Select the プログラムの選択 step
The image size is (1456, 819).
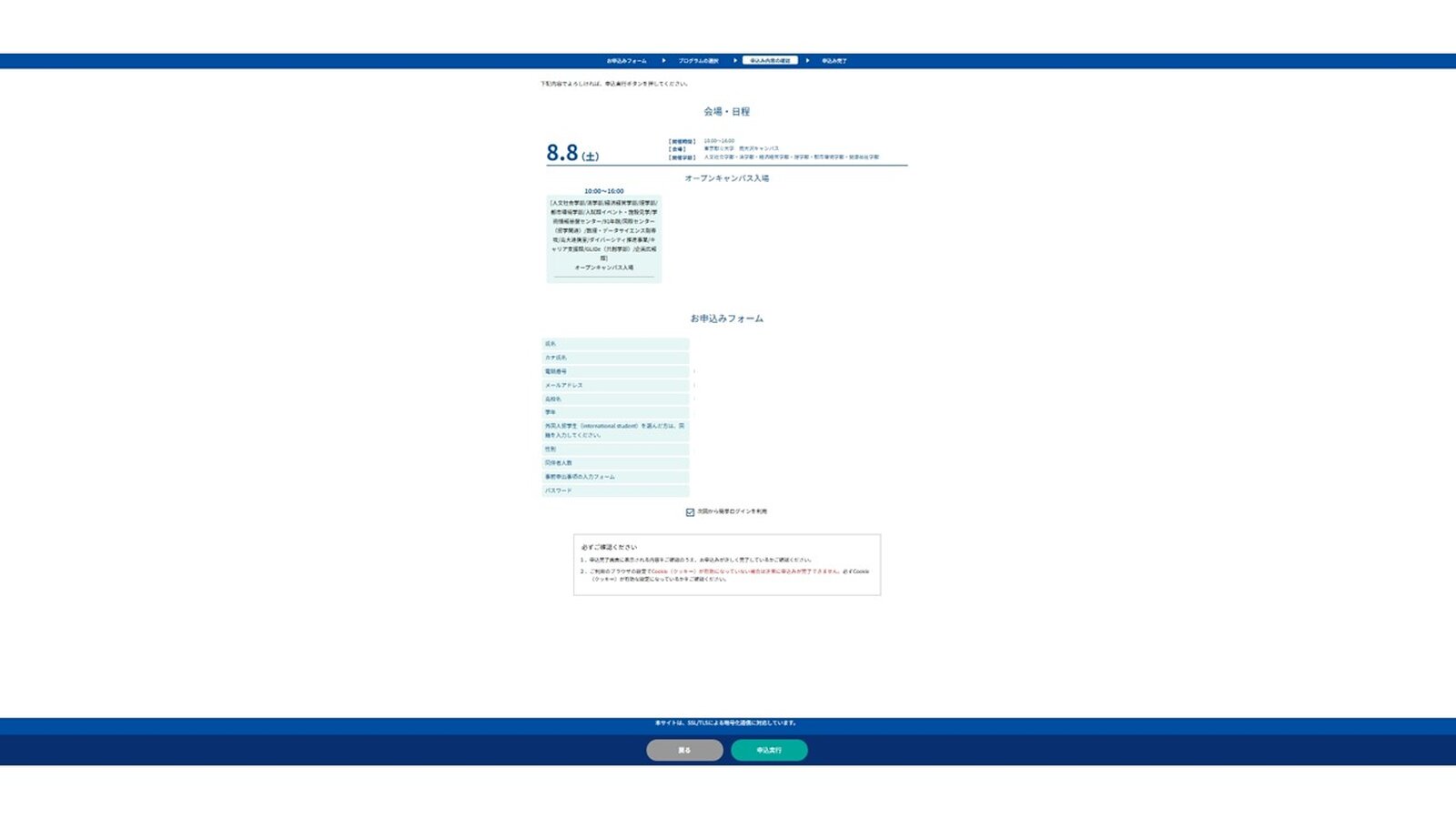698,61
